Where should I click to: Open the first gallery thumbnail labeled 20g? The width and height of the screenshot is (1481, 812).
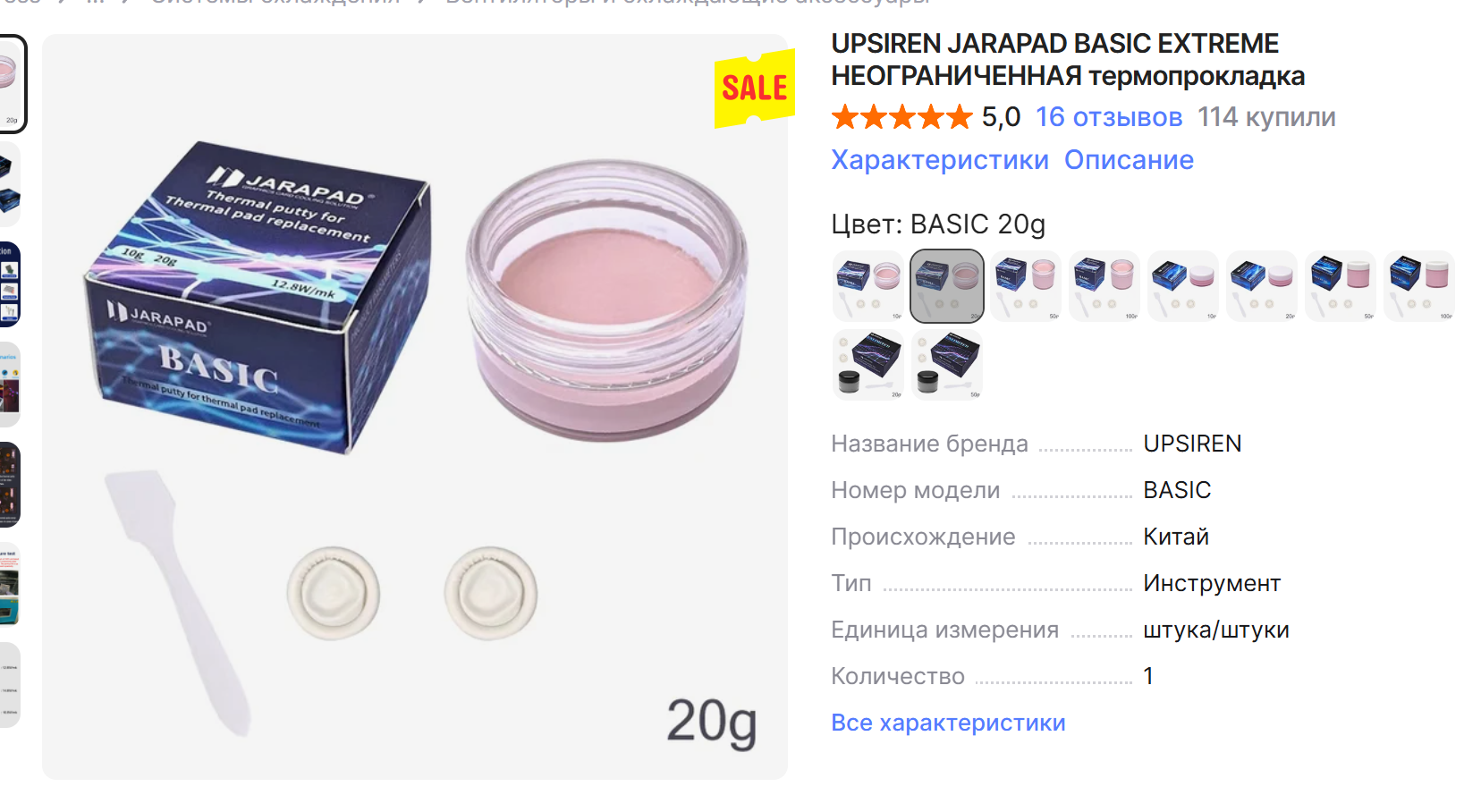(12, 85)
